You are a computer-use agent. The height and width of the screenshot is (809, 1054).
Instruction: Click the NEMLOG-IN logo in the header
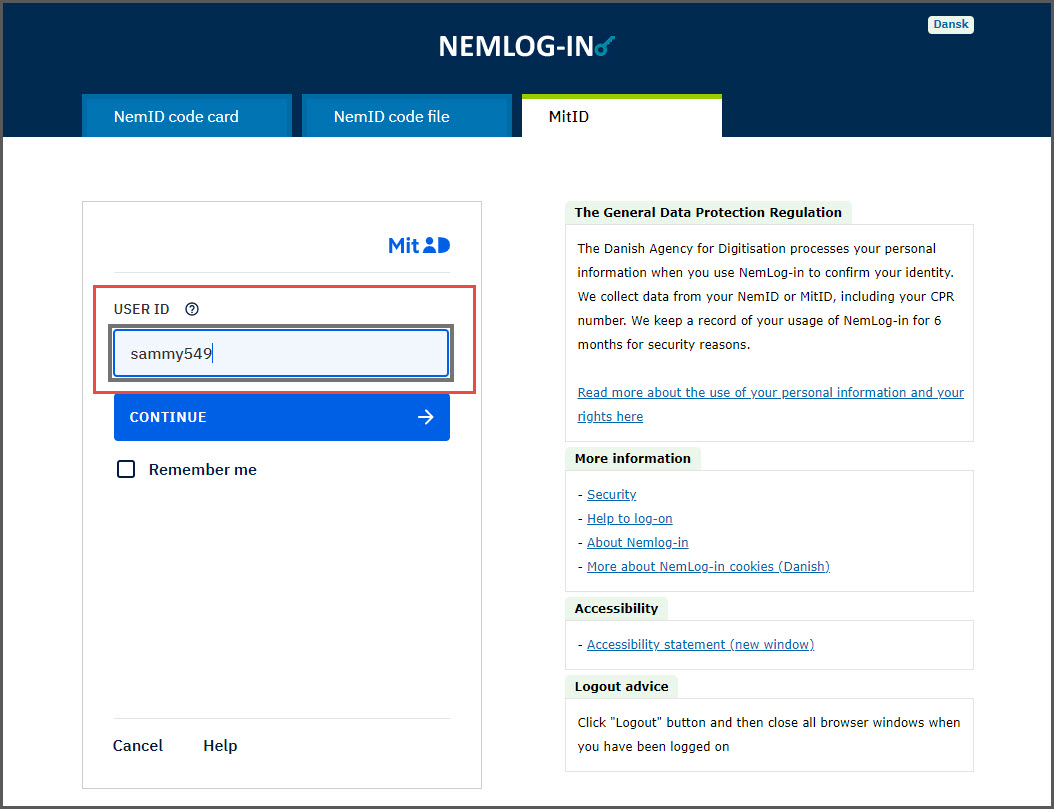[526, 46]
